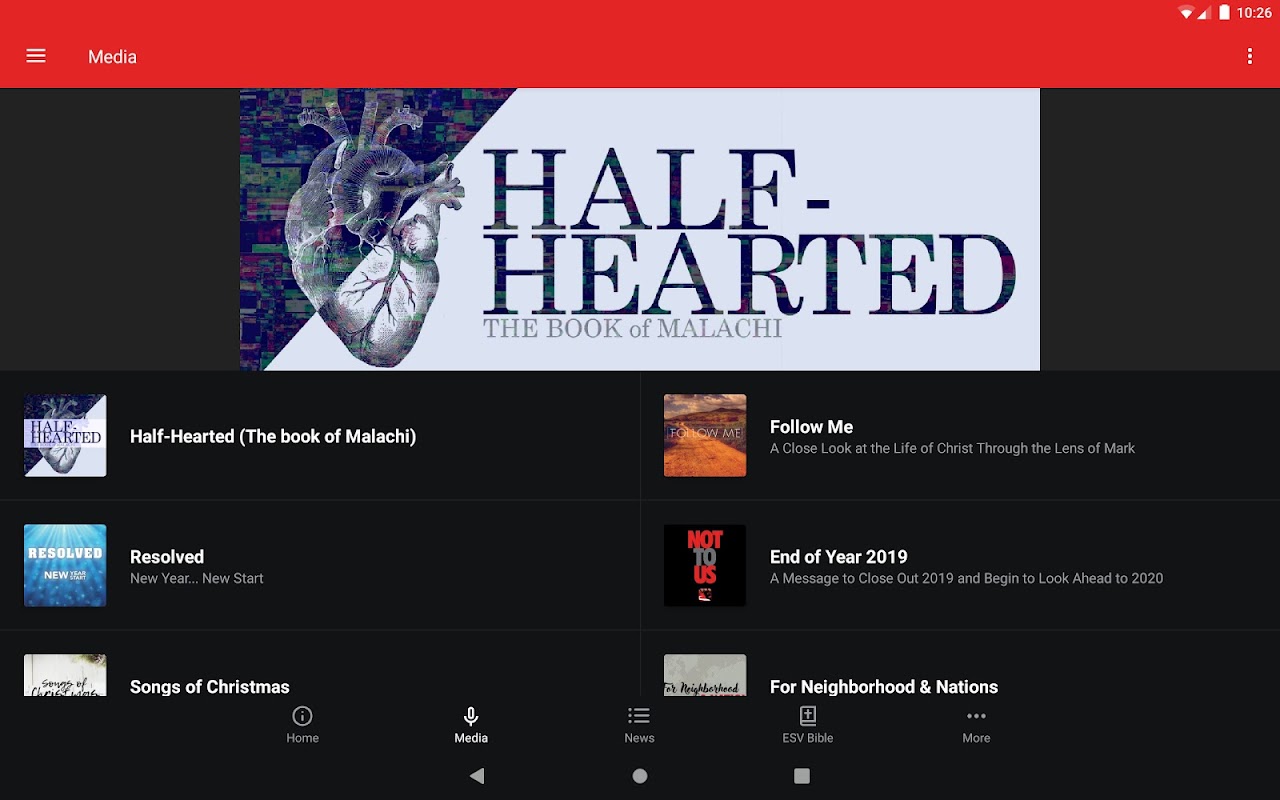Tap the Android recent apps square

point(802,776)
